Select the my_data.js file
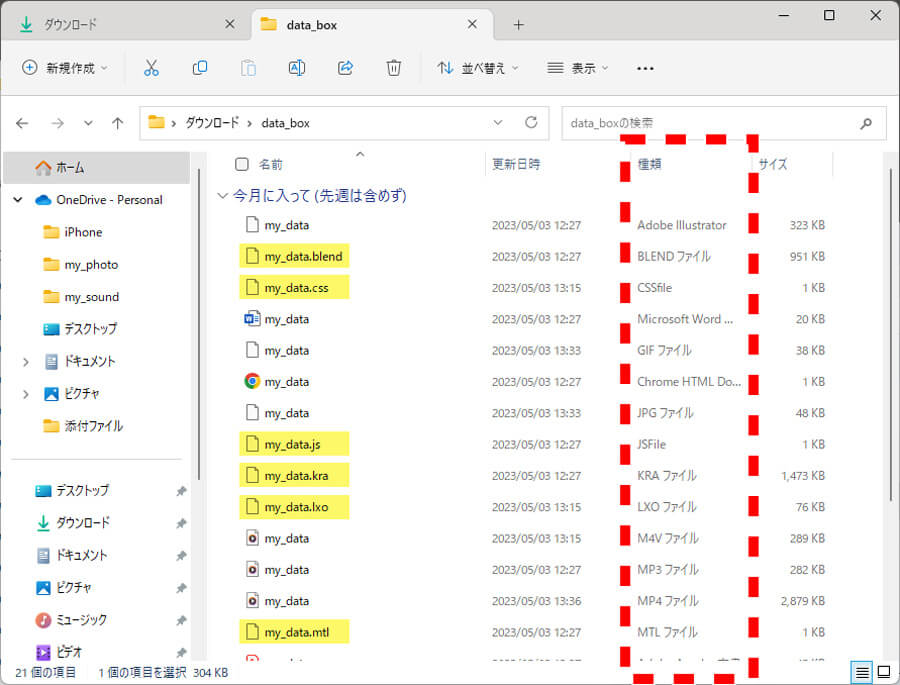Viewport: 900px width, 685px height. (294, 444)
